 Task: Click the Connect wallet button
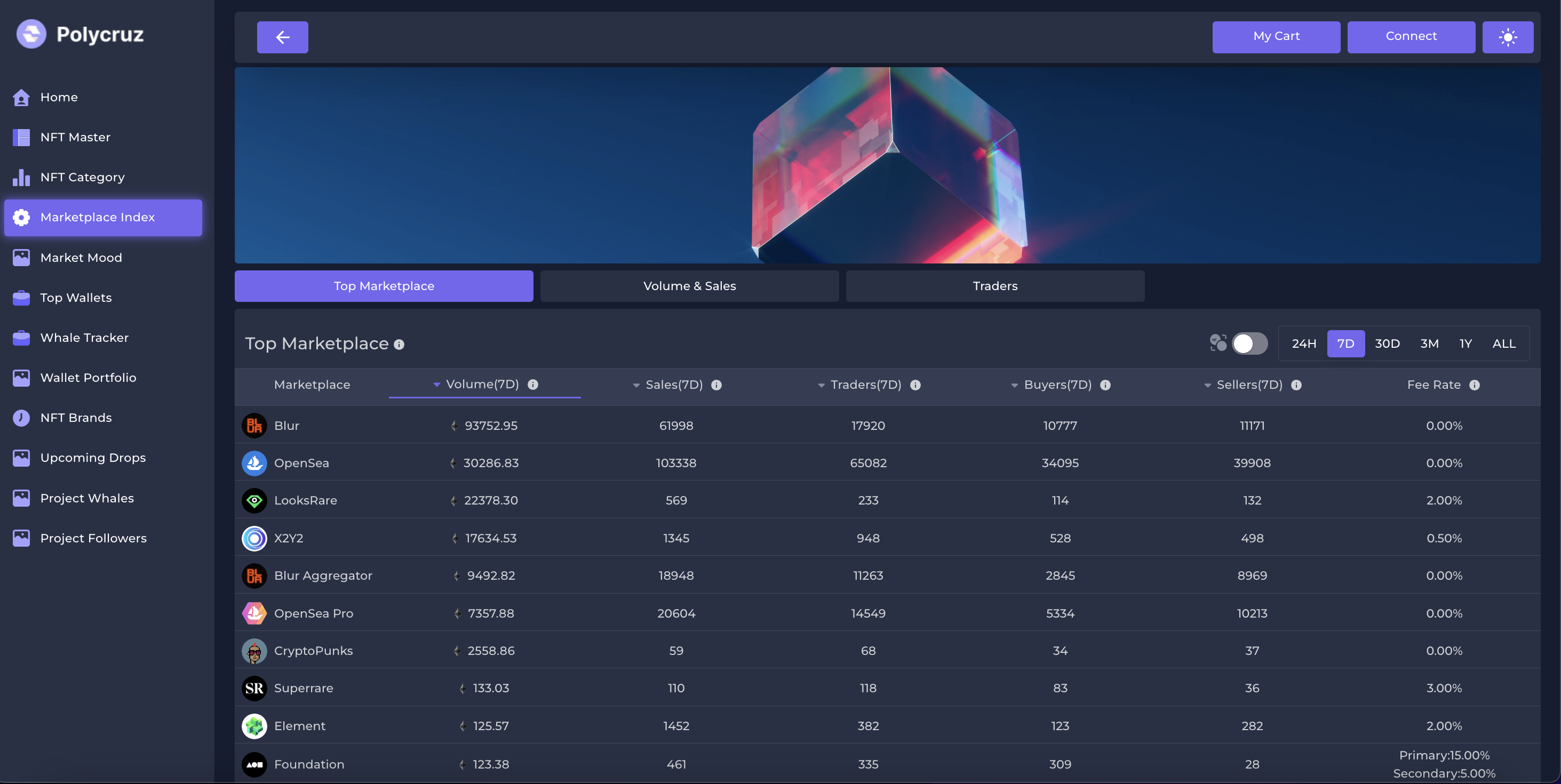1411,37
